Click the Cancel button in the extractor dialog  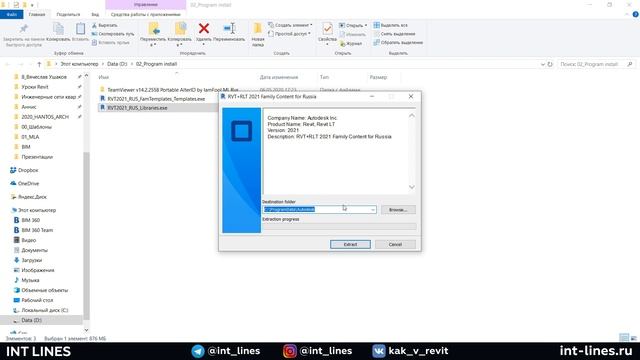[395, 244]
